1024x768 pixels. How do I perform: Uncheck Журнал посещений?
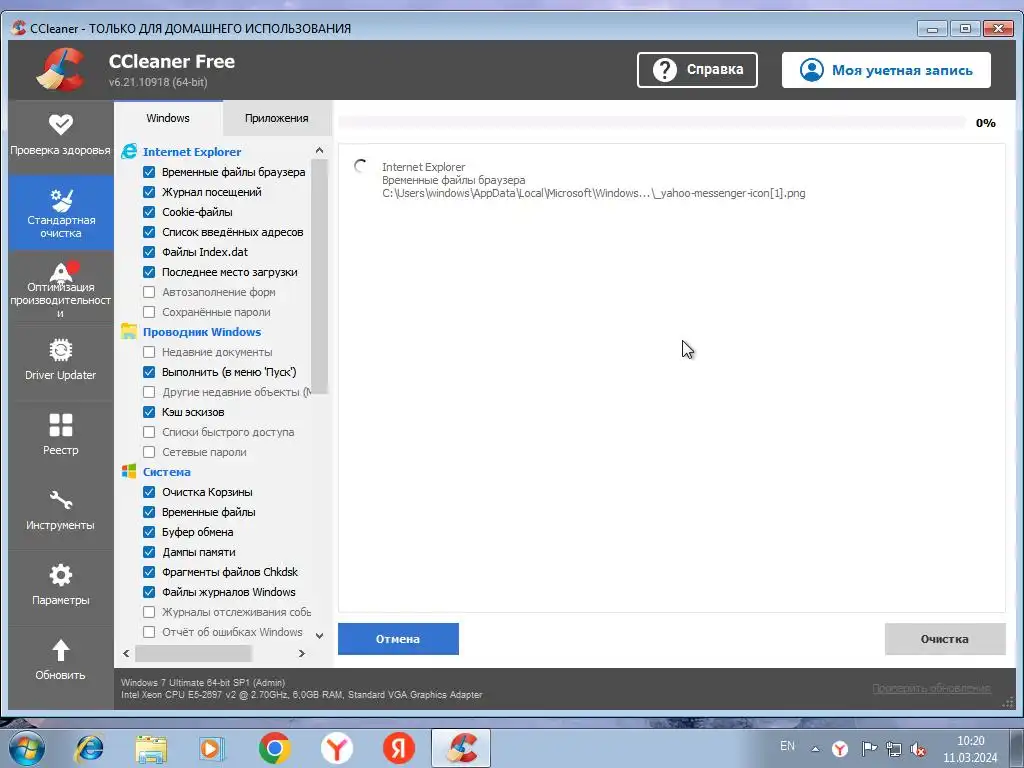click(x=149, y=192)
